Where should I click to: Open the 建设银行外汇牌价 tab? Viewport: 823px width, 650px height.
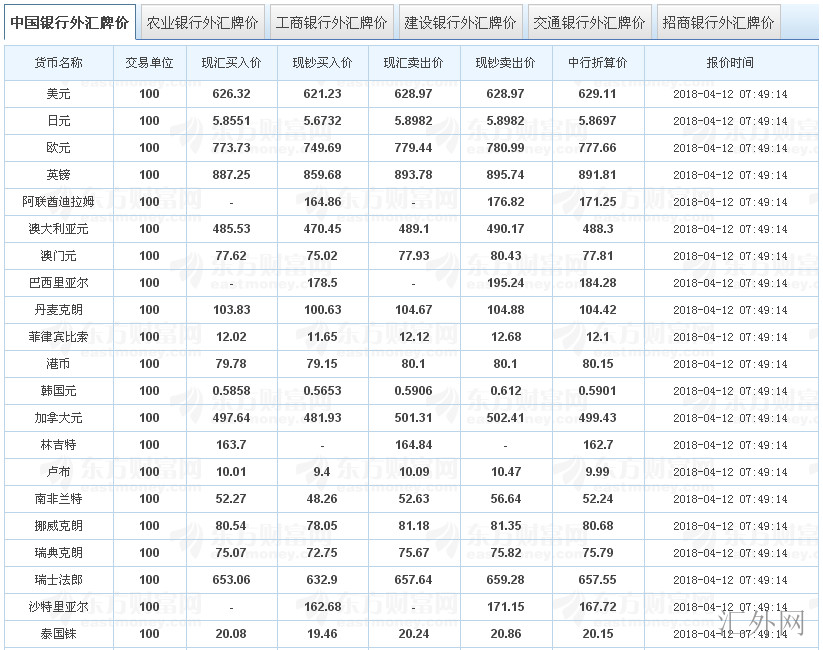(460, 23)
